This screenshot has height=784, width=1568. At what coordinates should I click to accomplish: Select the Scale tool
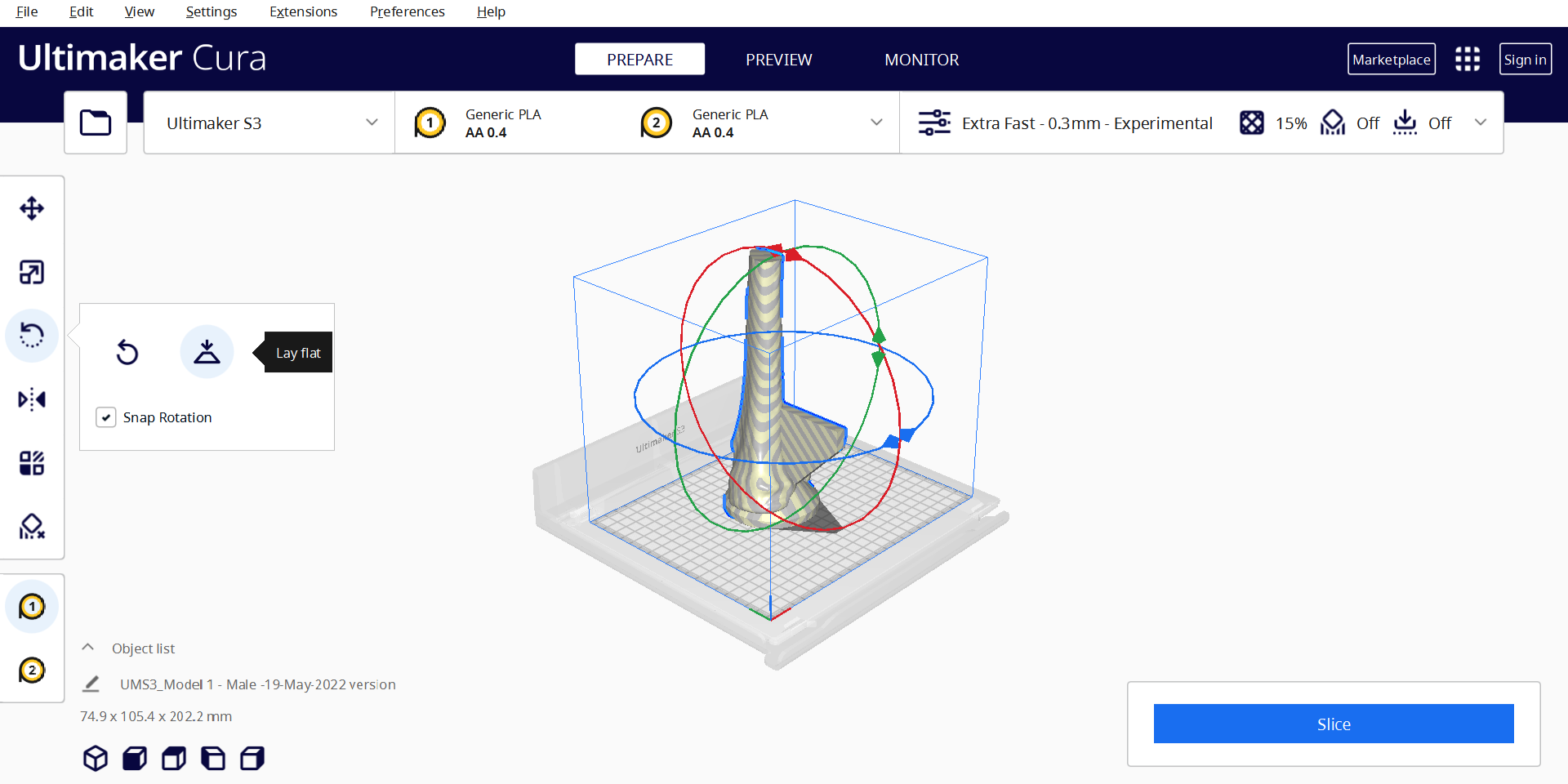32,272
